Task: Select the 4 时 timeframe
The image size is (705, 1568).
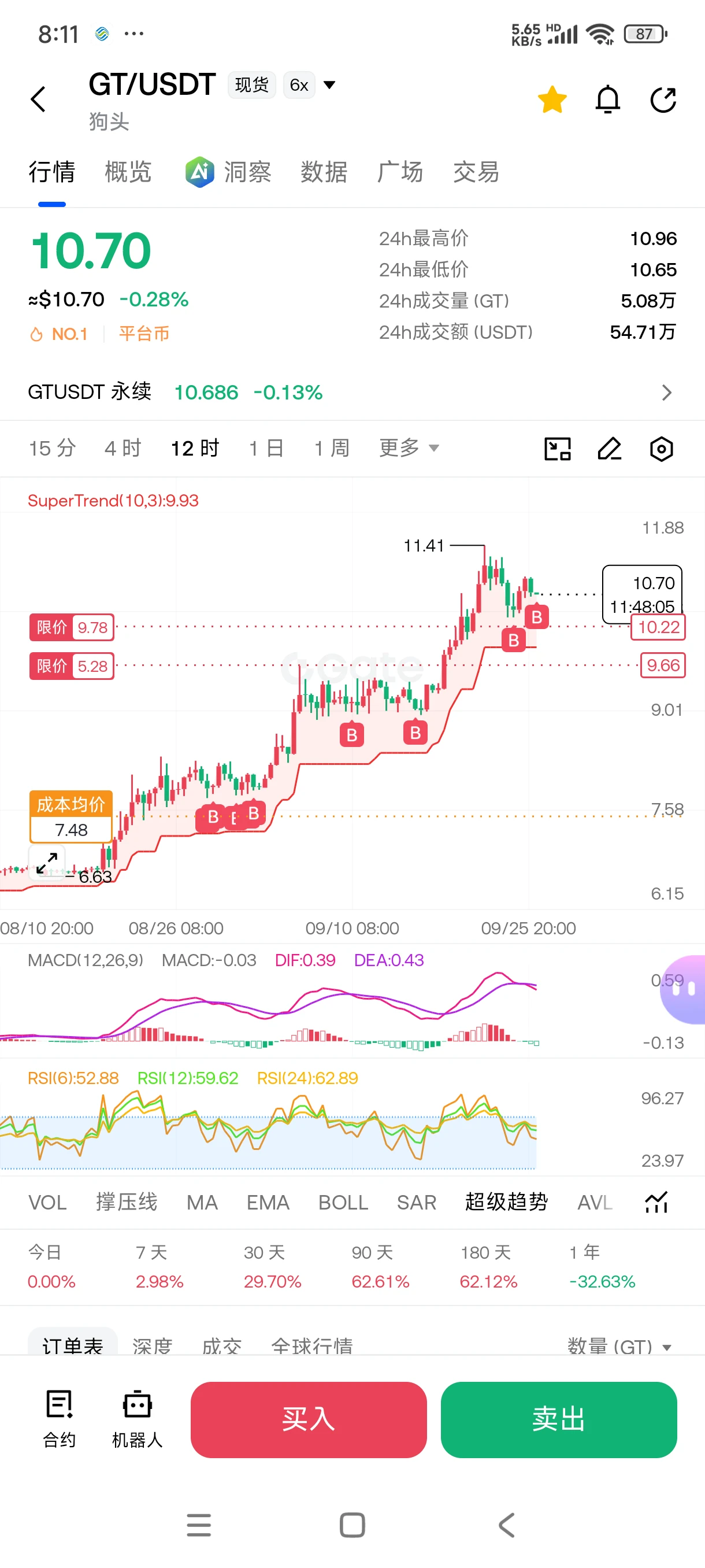Action: pos(123,448)
